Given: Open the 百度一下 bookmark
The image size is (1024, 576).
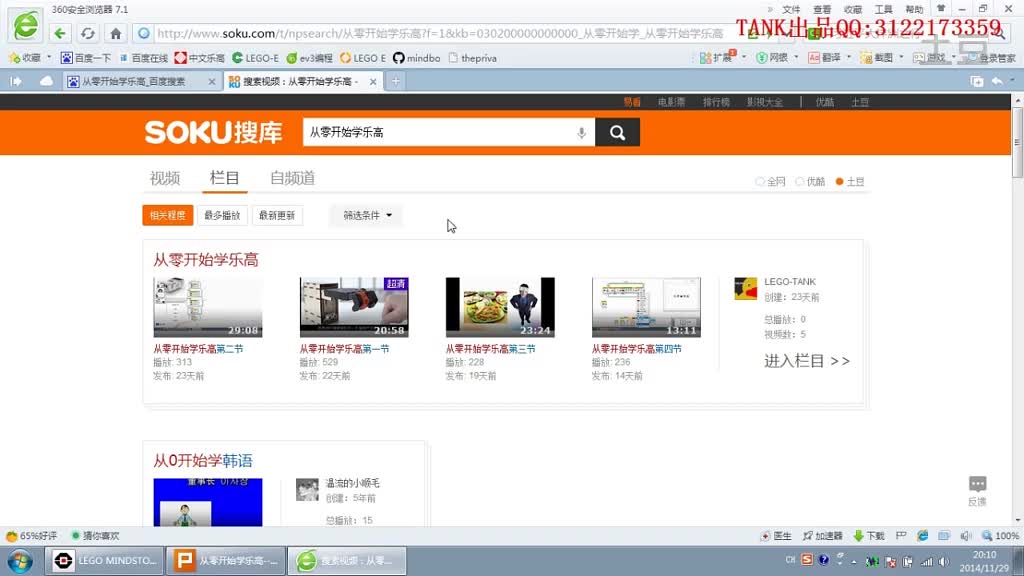Looking at the screenshot, I should (x=86, y=58).
